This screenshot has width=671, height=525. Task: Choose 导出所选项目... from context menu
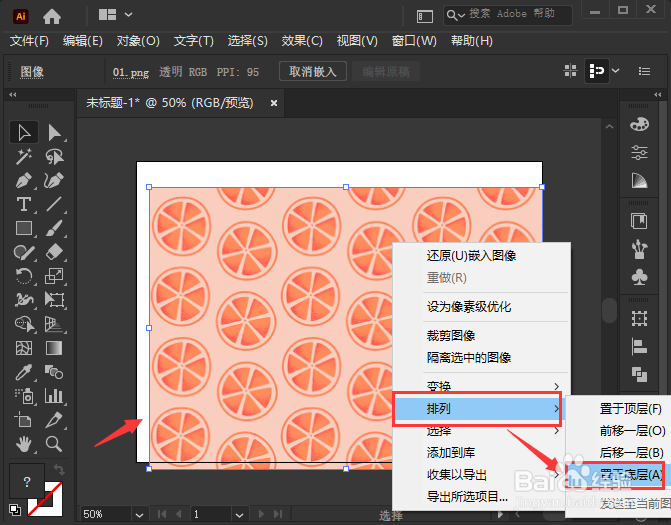click(x=467, y=497)
